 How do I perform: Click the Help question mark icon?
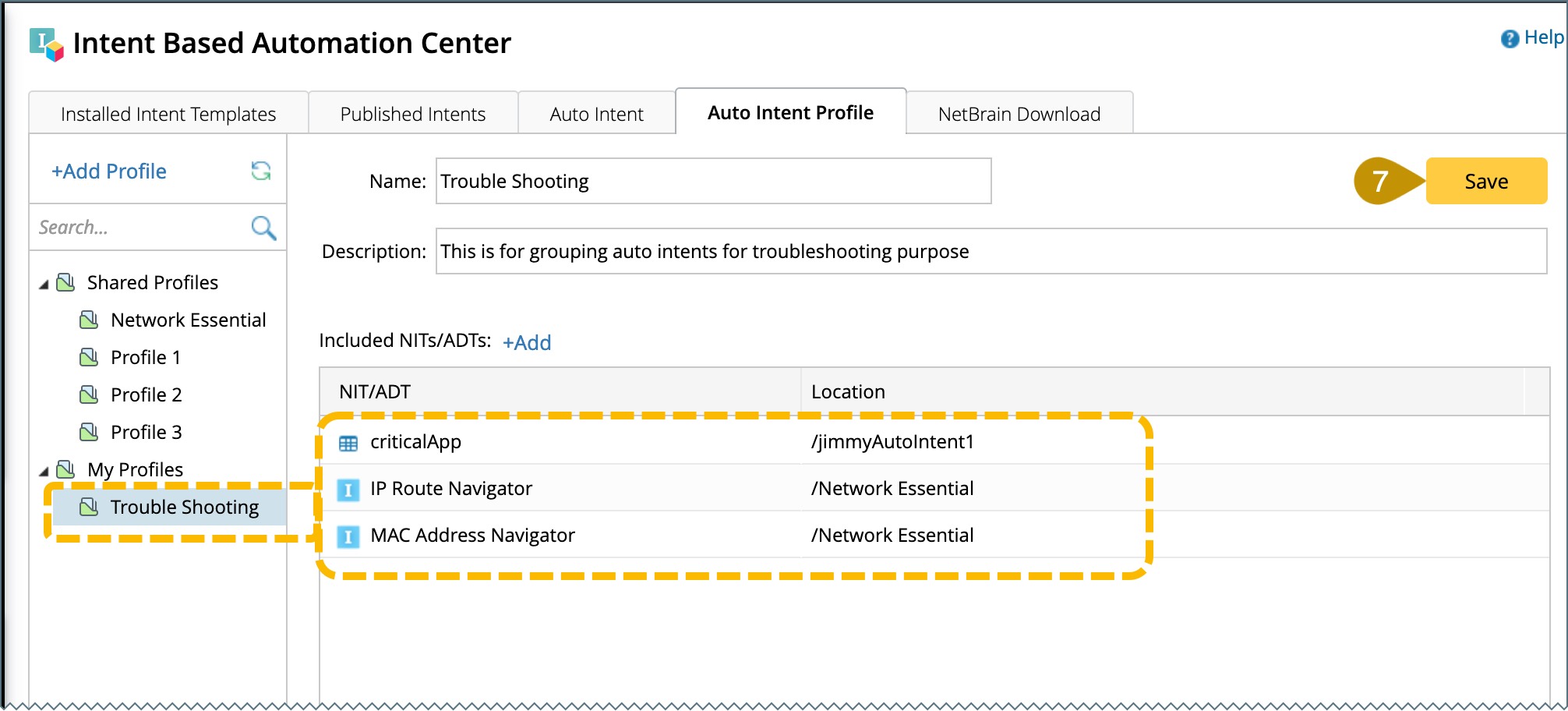(1510, 38)
